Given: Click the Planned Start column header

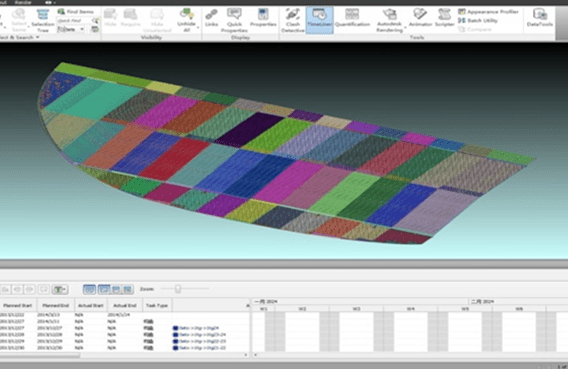Looking at the screenshot, I should 17,305.
